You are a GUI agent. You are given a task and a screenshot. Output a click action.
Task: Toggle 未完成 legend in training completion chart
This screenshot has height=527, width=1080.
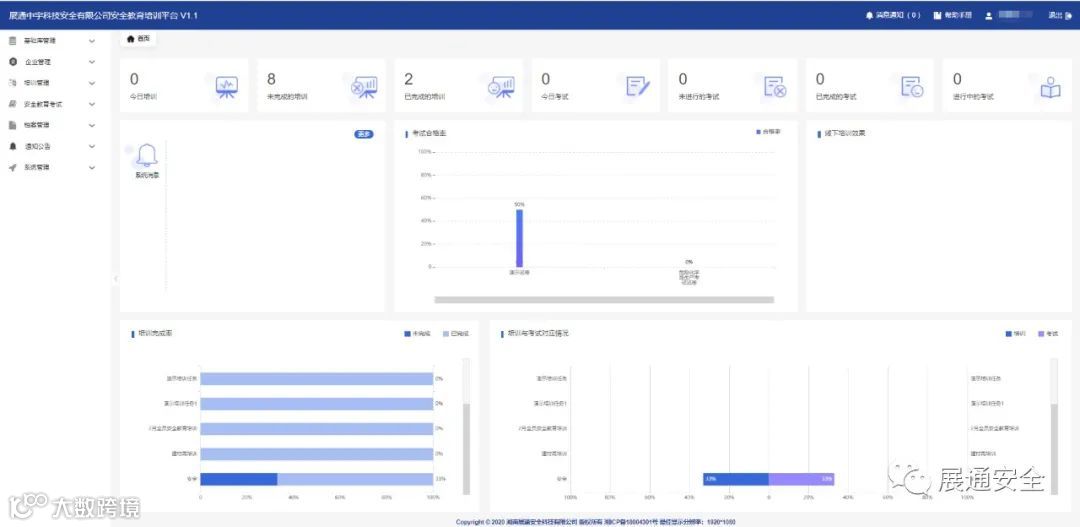(417, 333)
